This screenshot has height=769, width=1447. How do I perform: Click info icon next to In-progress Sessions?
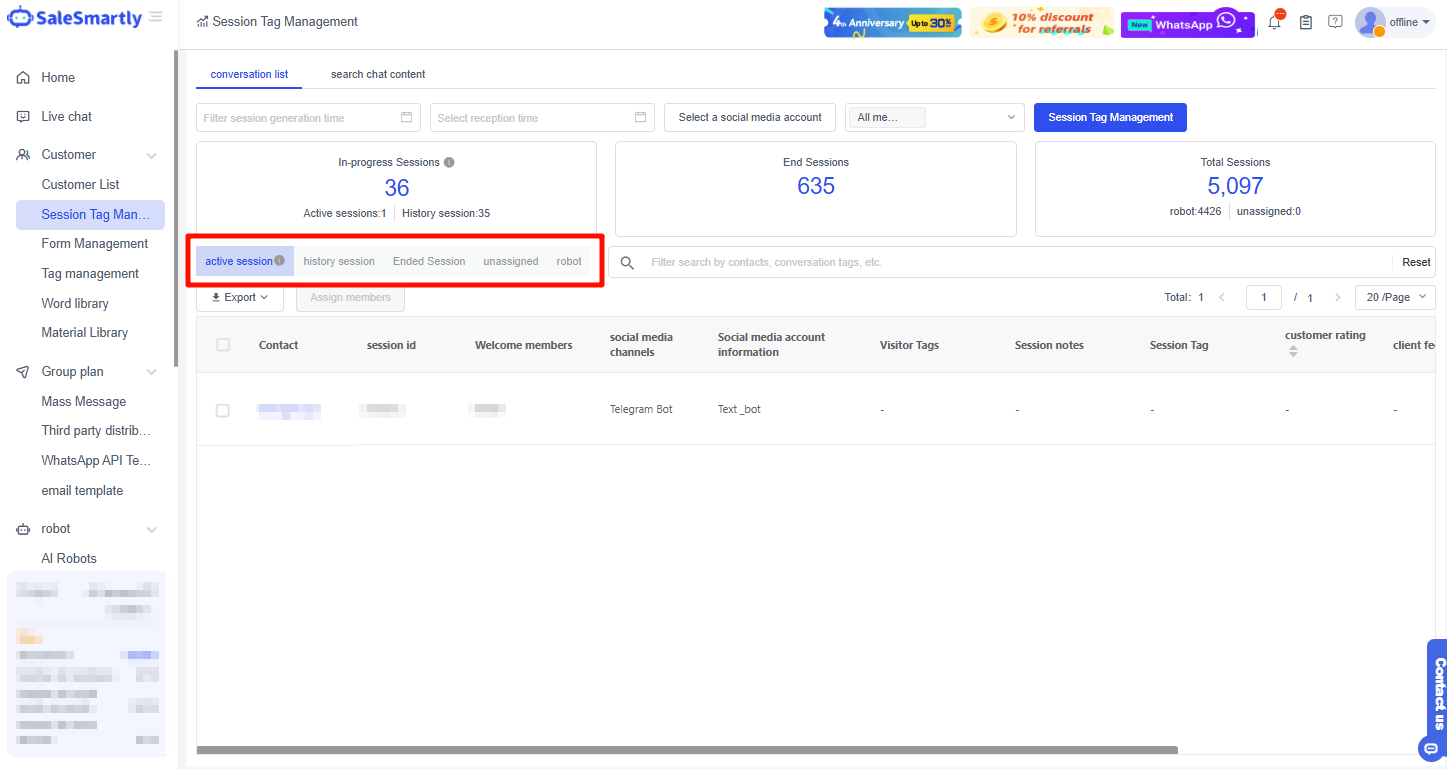[449, 162]
